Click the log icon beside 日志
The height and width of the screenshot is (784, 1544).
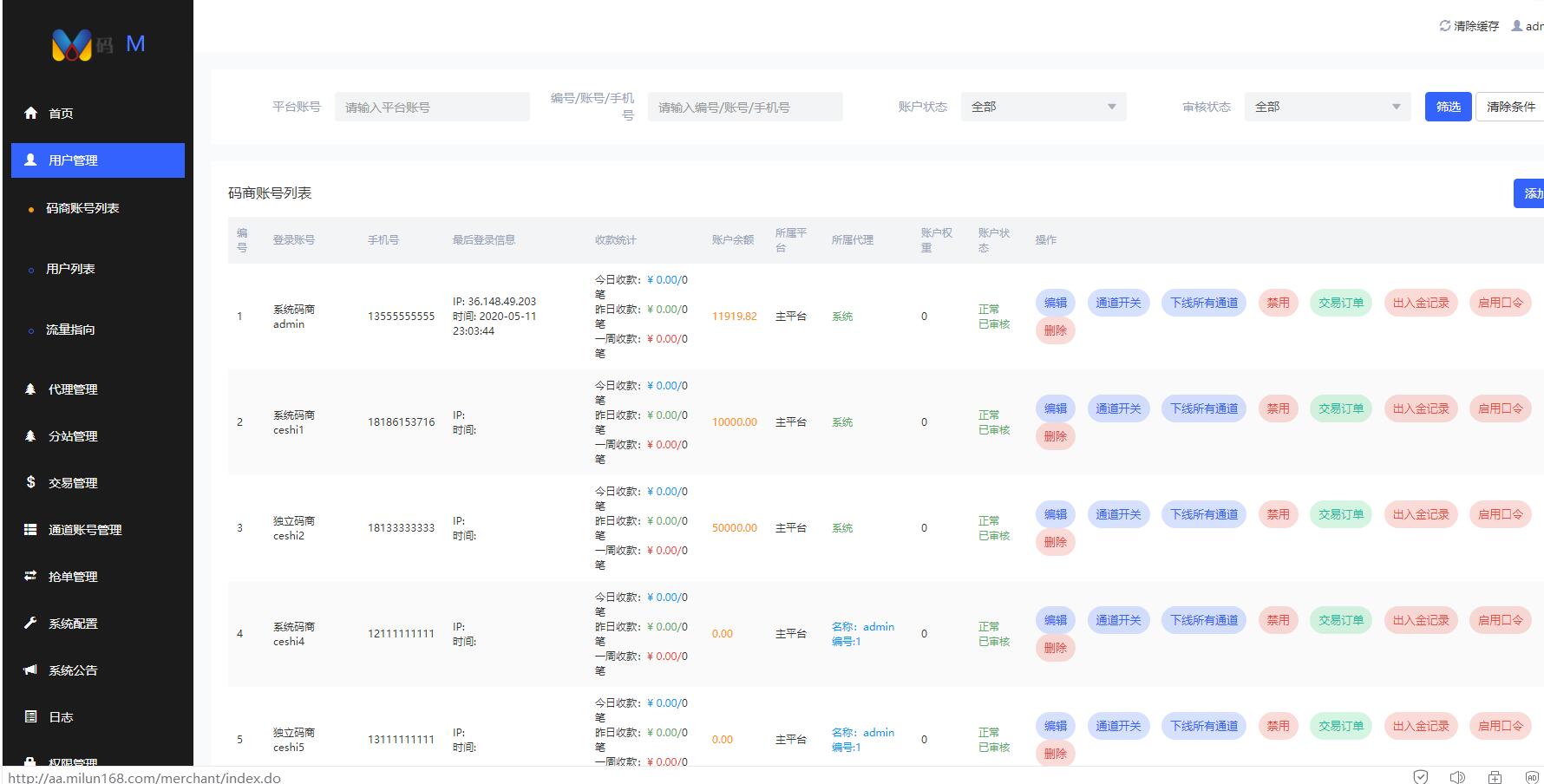pos(31,716)
